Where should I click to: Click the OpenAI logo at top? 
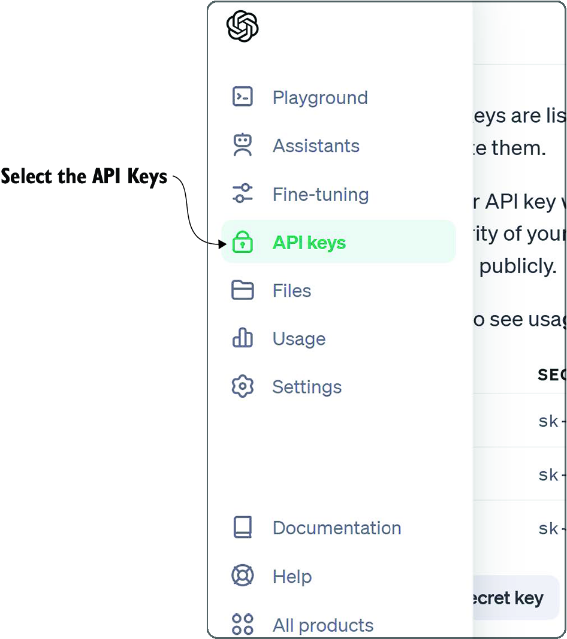point(243,26)
